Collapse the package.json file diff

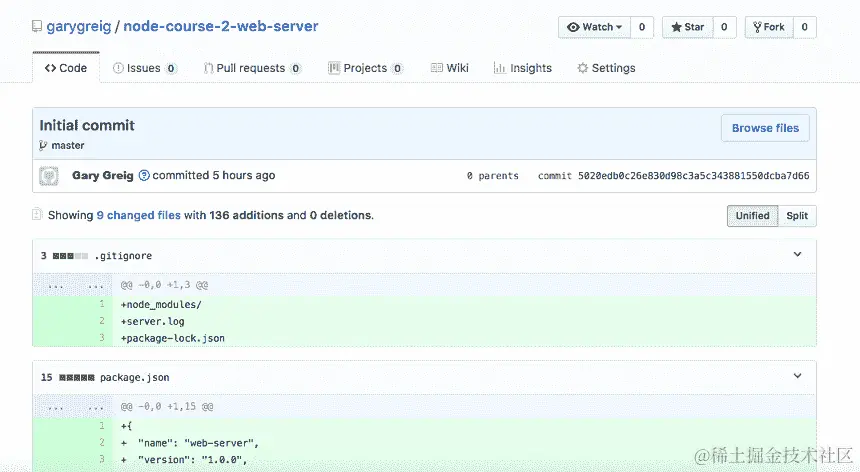coord(797,376)
